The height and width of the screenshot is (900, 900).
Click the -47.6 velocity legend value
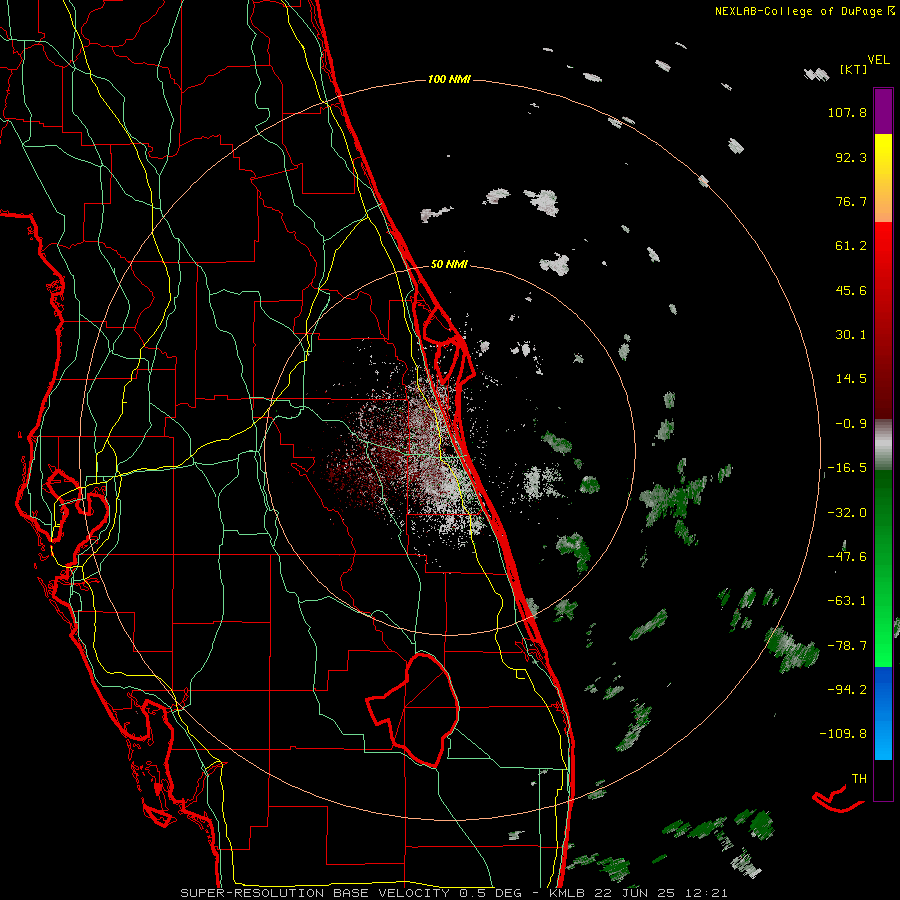click(x=847, y=557)
